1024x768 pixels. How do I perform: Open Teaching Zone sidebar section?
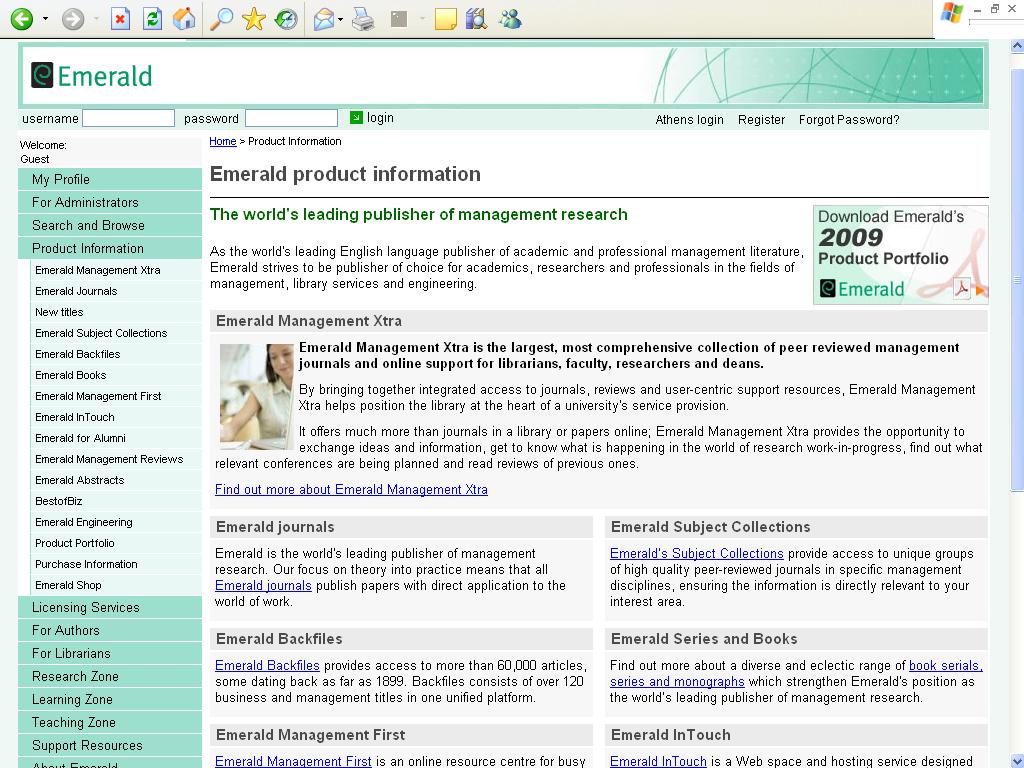coord(110,722)
